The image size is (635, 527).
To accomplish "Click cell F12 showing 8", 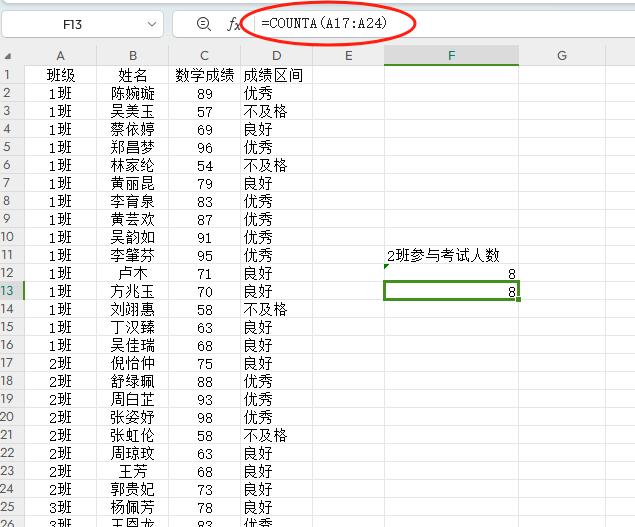I will pos(452,273).
